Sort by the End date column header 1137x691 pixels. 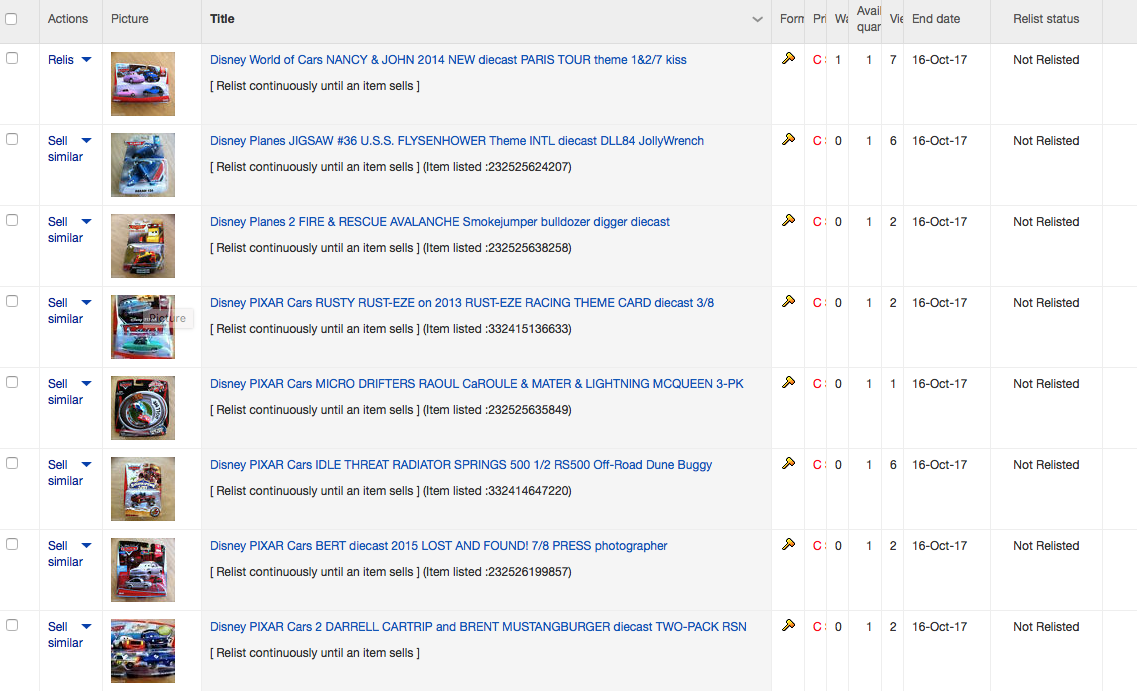coord(935,19)
